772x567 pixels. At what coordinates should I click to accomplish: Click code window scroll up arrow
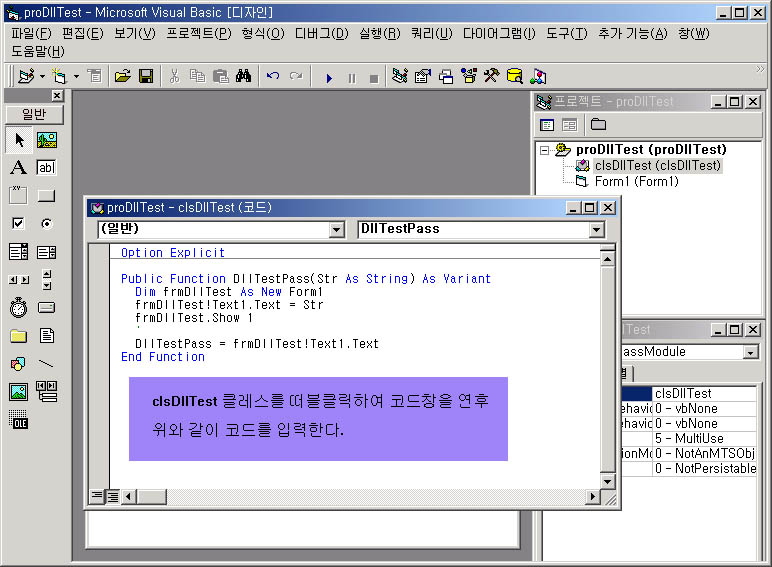click(x=608, y=259)
